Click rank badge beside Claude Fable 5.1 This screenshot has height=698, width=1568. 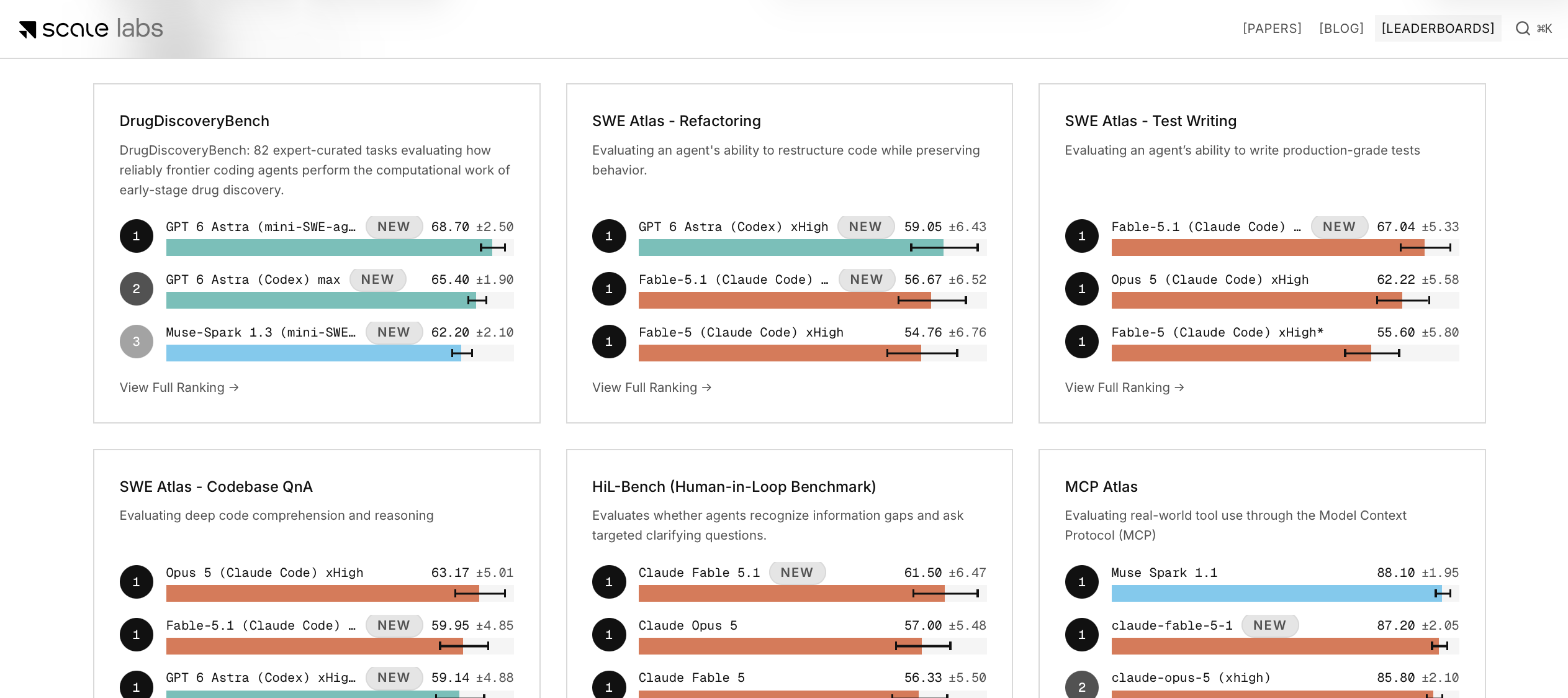[x=609, y=582]
